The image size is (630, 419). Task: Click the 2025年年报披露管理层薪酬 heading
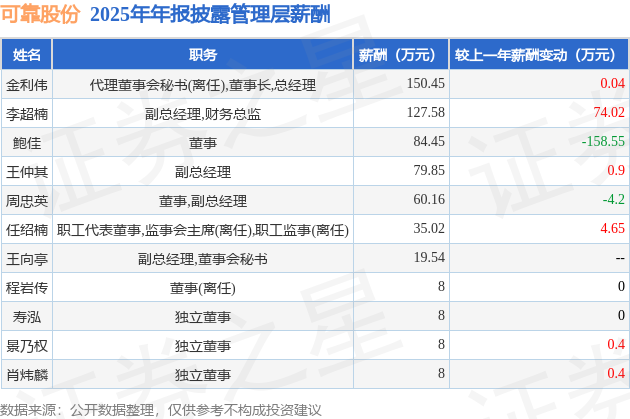[210, 15]
